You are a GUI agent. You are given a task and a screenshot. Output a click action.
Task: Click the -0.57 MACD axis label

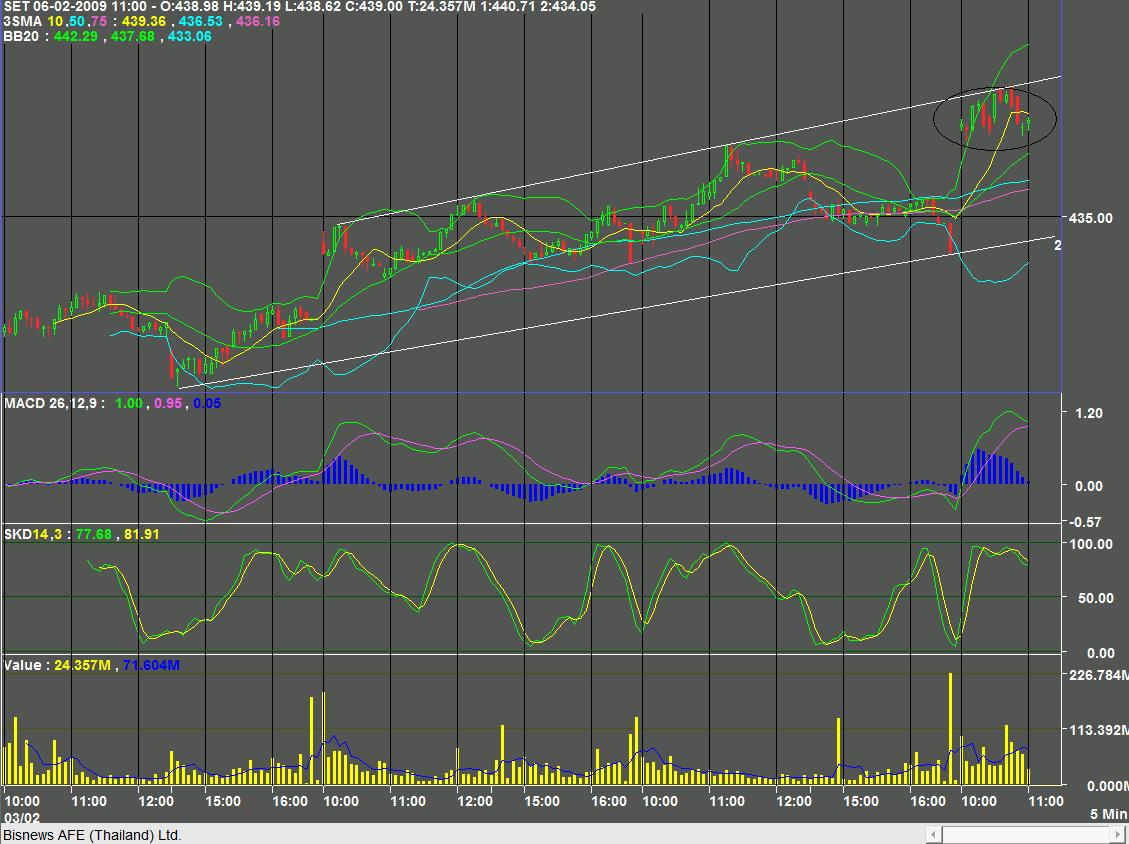coord(1087,522)
